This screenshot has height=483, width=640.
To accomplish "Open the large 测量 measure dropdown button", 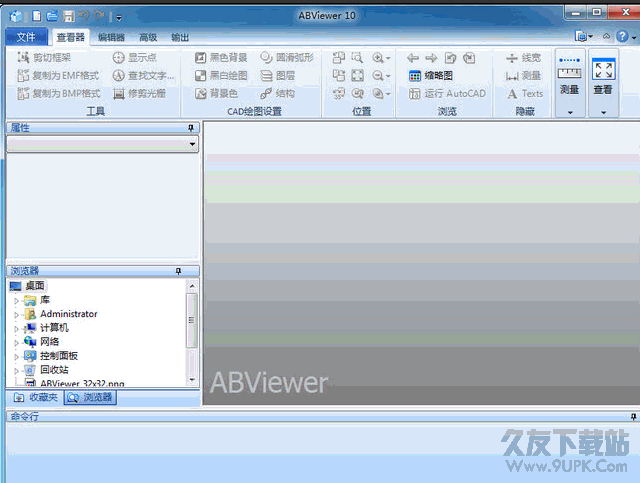I will (570, 83).
